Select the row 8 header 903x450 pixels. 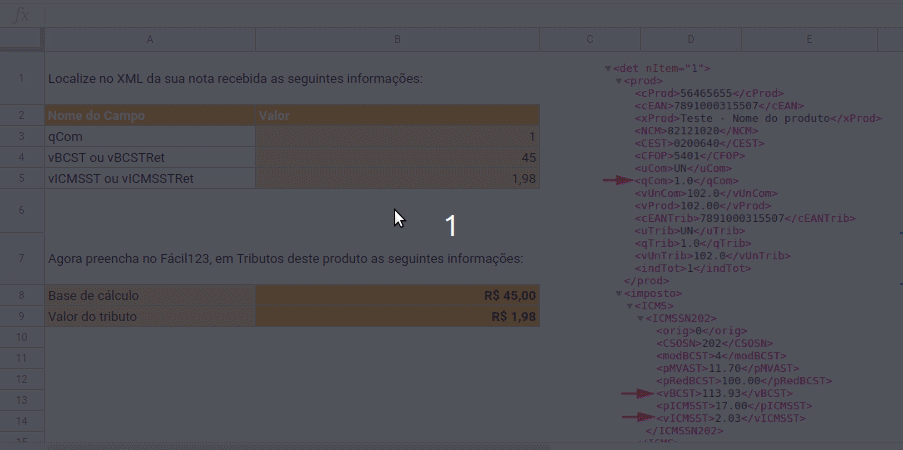21,296
